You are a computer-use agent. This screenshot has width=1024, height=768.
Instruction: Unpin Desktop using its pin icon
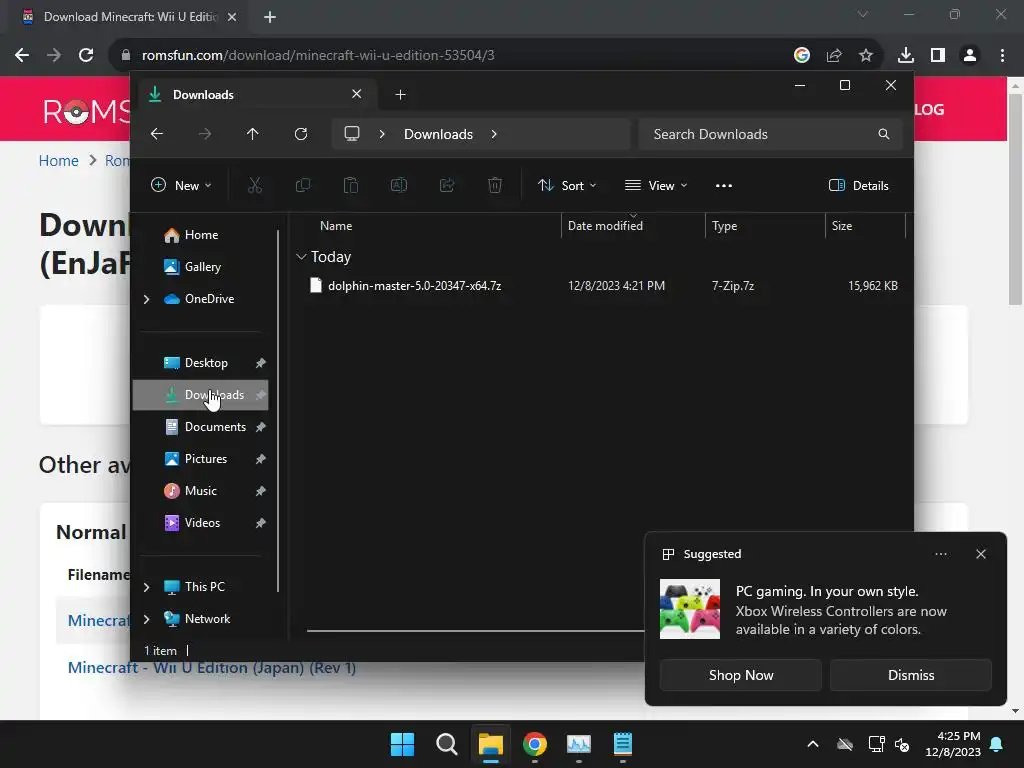pyautogui.click(x=261, y=363)
